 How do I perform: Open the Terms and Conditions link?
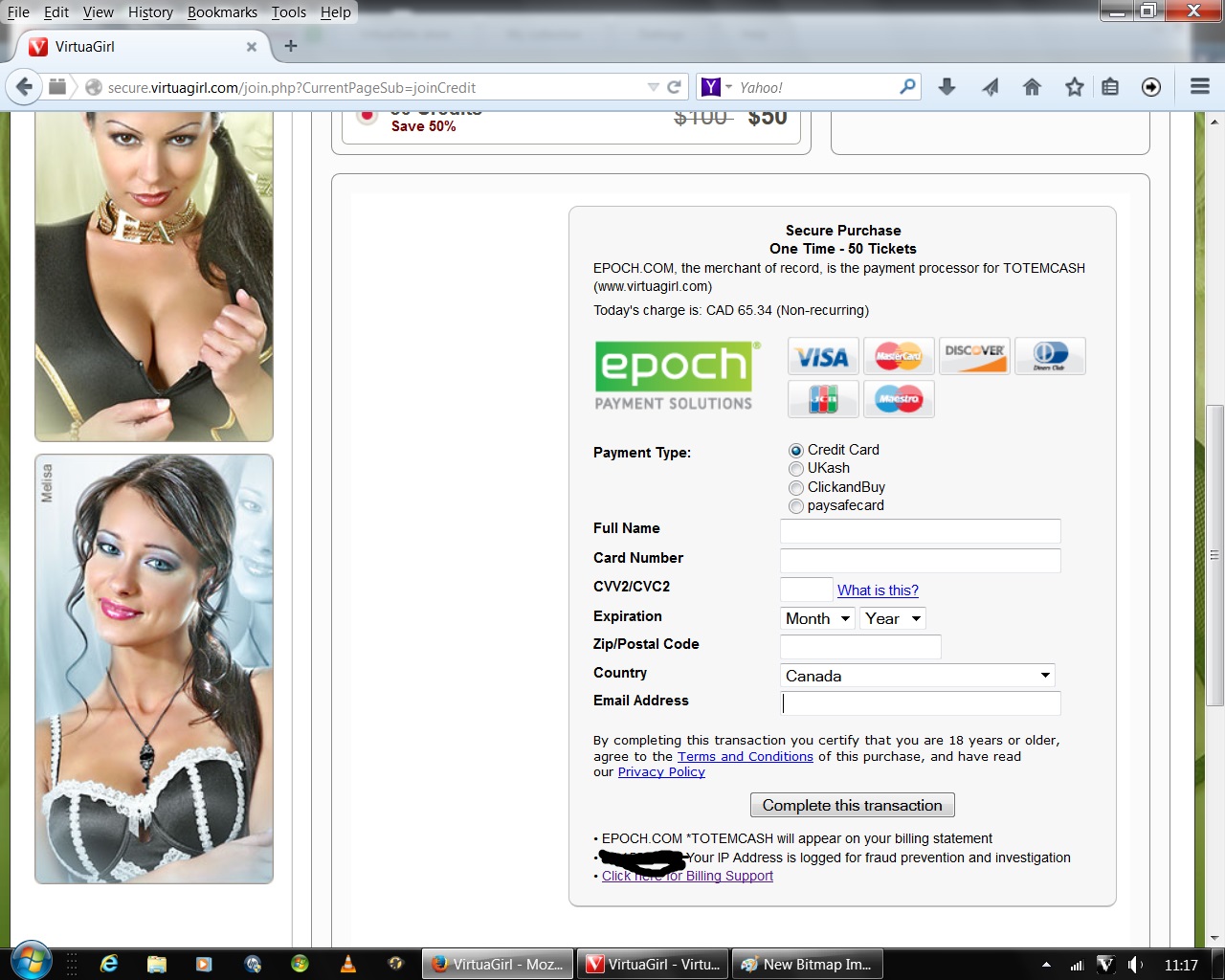746,756
